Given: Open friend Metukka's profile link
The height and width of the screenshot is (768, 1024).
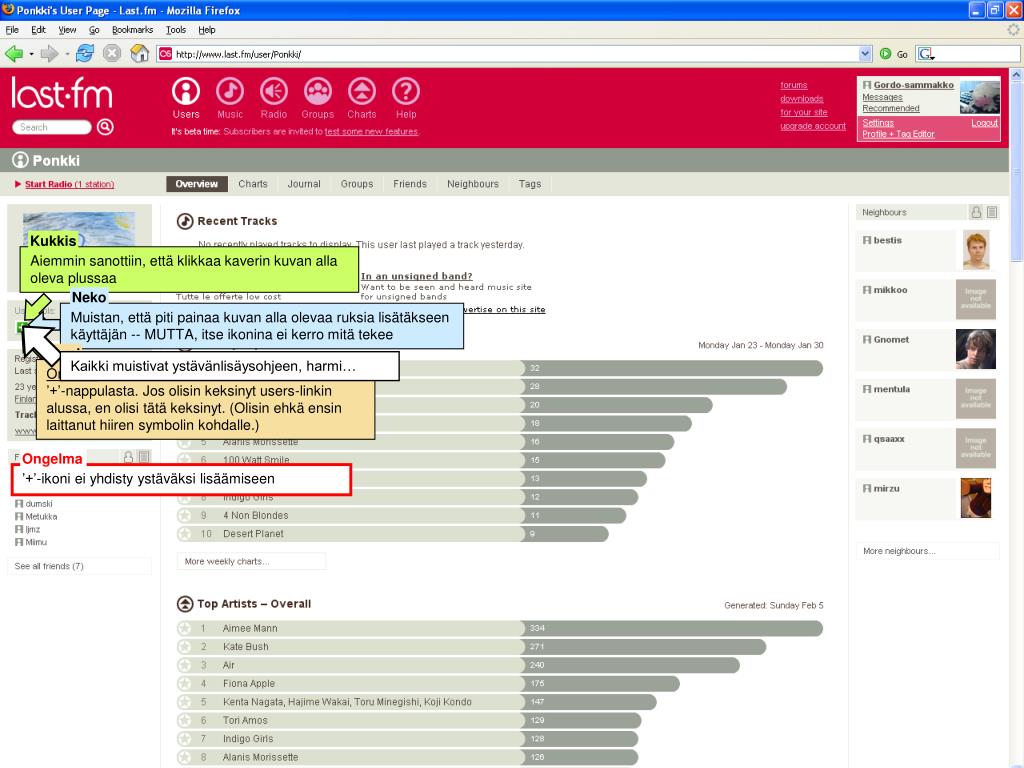Looking at the screenshot, I should [x=41, y=517].
